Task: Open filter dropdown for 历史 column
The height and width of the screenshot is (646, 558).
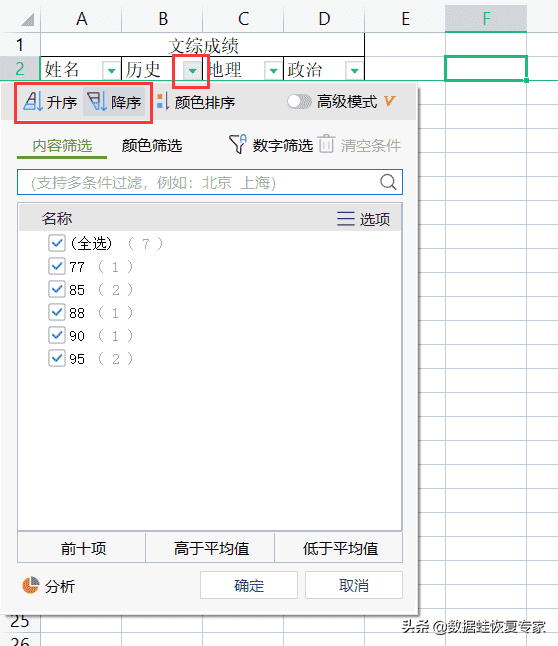Action: coord(192,71)
